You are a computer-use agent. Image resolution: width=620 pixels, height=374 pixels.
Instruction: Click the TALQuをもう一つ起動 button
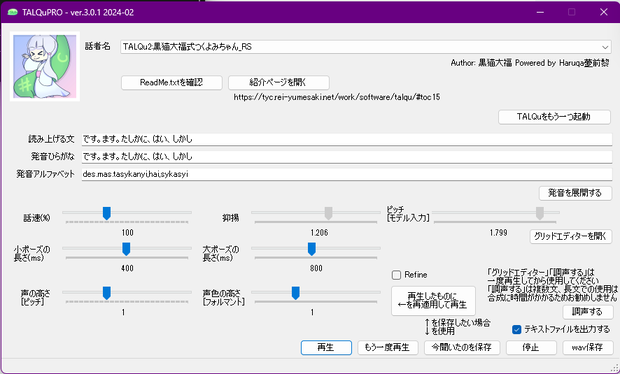[554, 117]
